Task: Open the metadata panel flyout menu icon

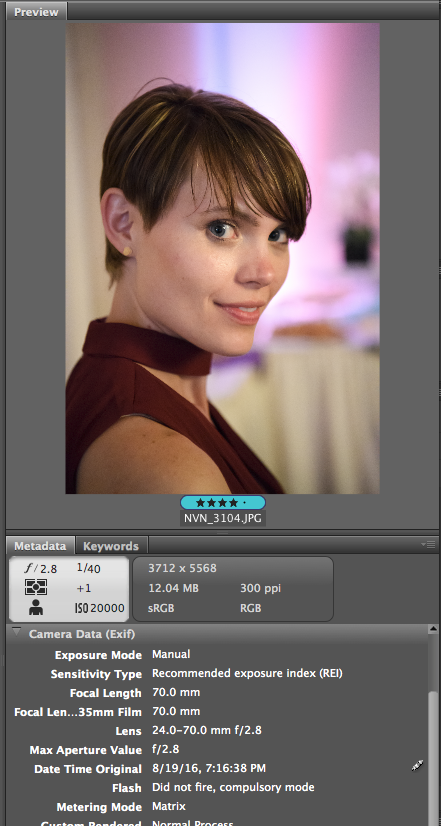Action: [x=428, y=544]
